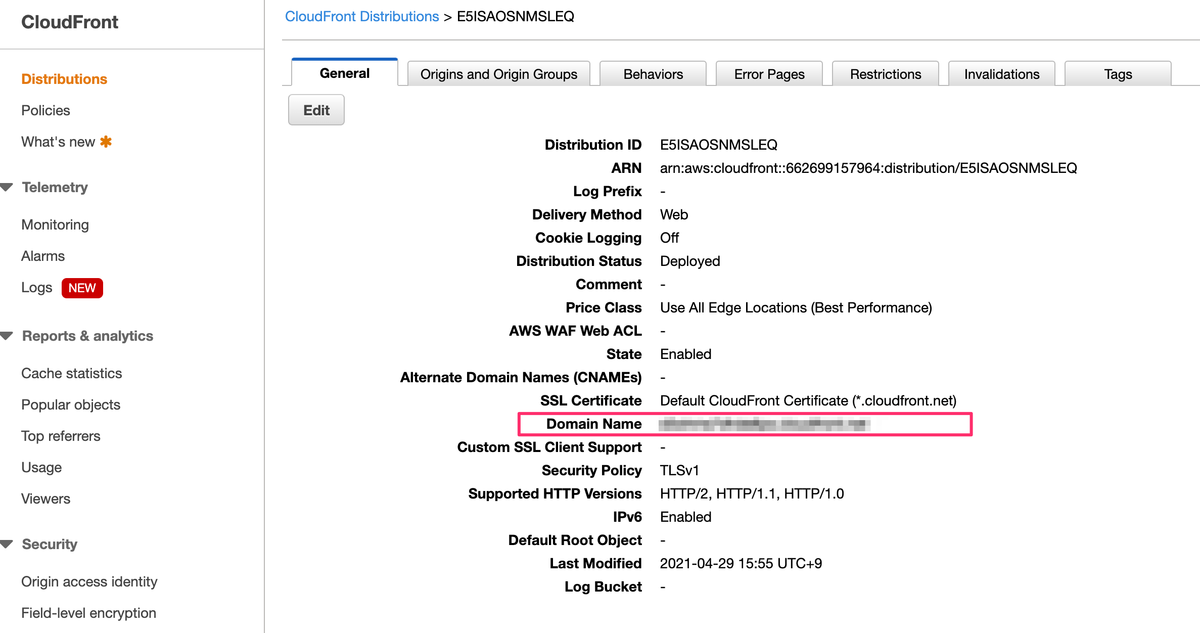
Task: Select the General tab
Action: 345,73
